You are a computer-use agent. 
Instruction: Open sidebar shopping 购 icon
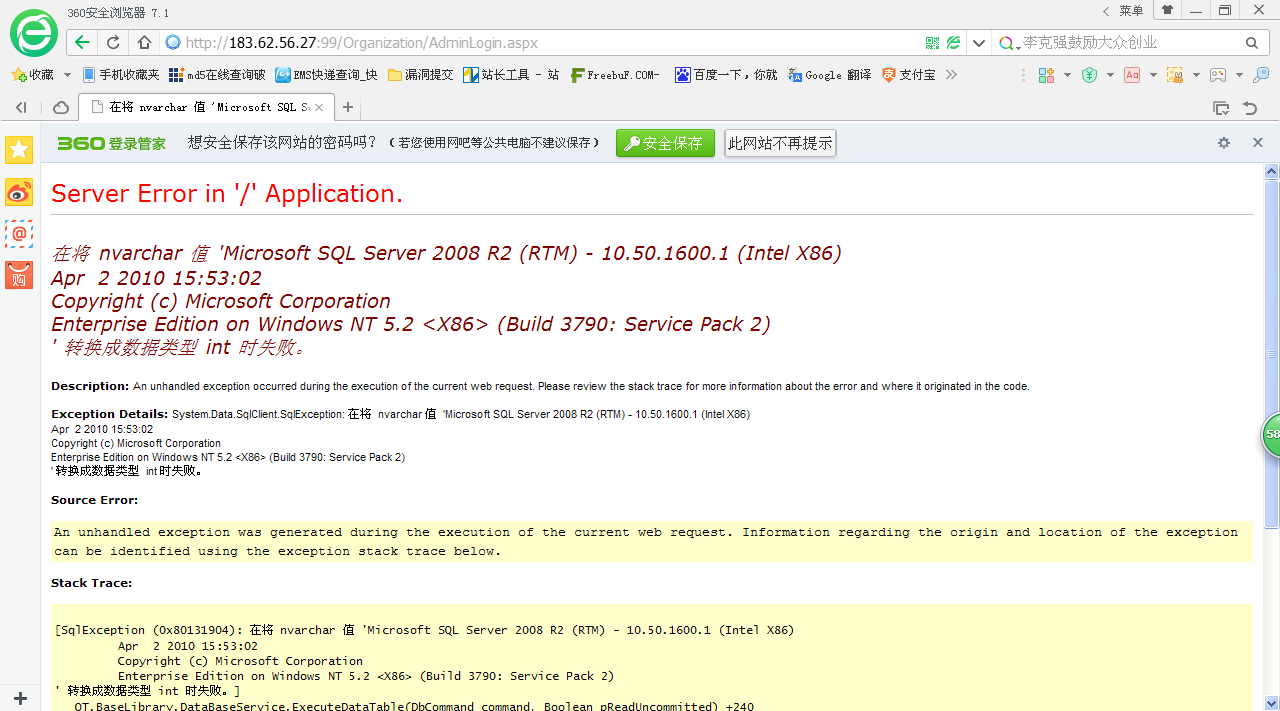tap(19, 276)
